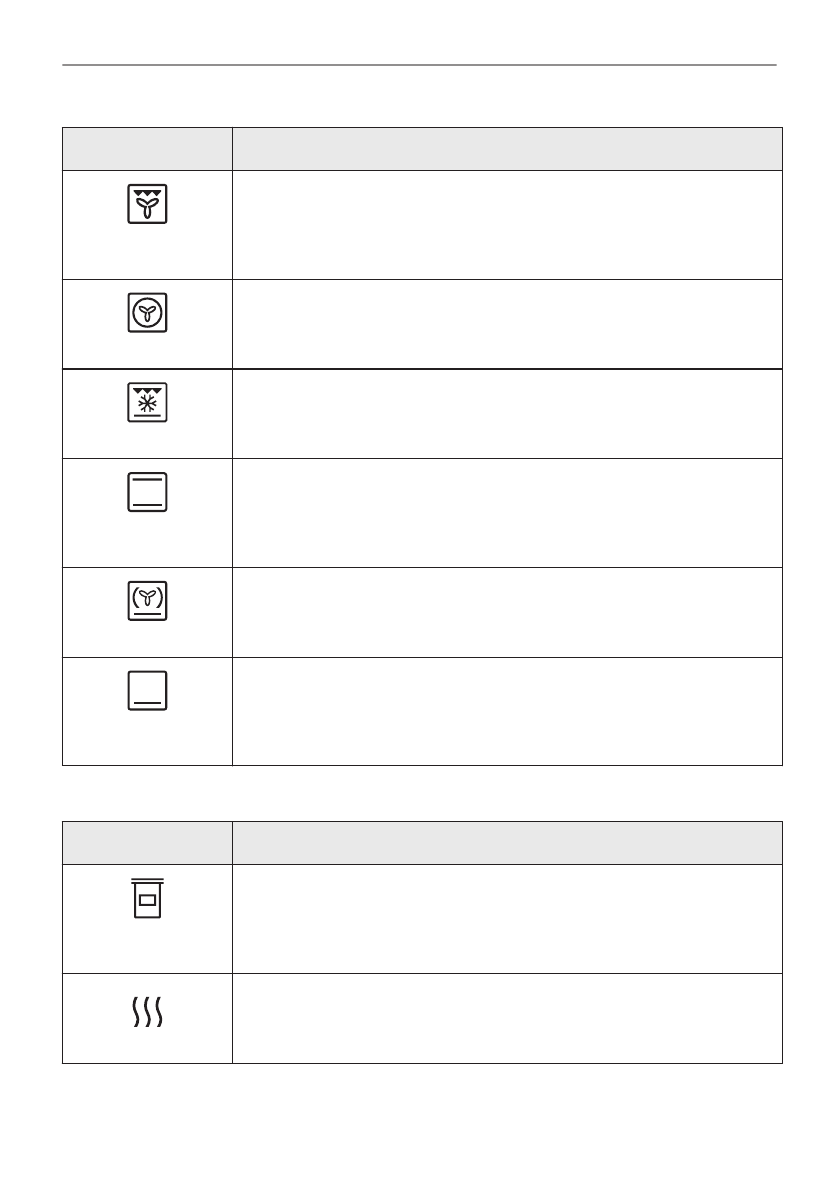Click the snowflake defrost icon

[147, 403]
